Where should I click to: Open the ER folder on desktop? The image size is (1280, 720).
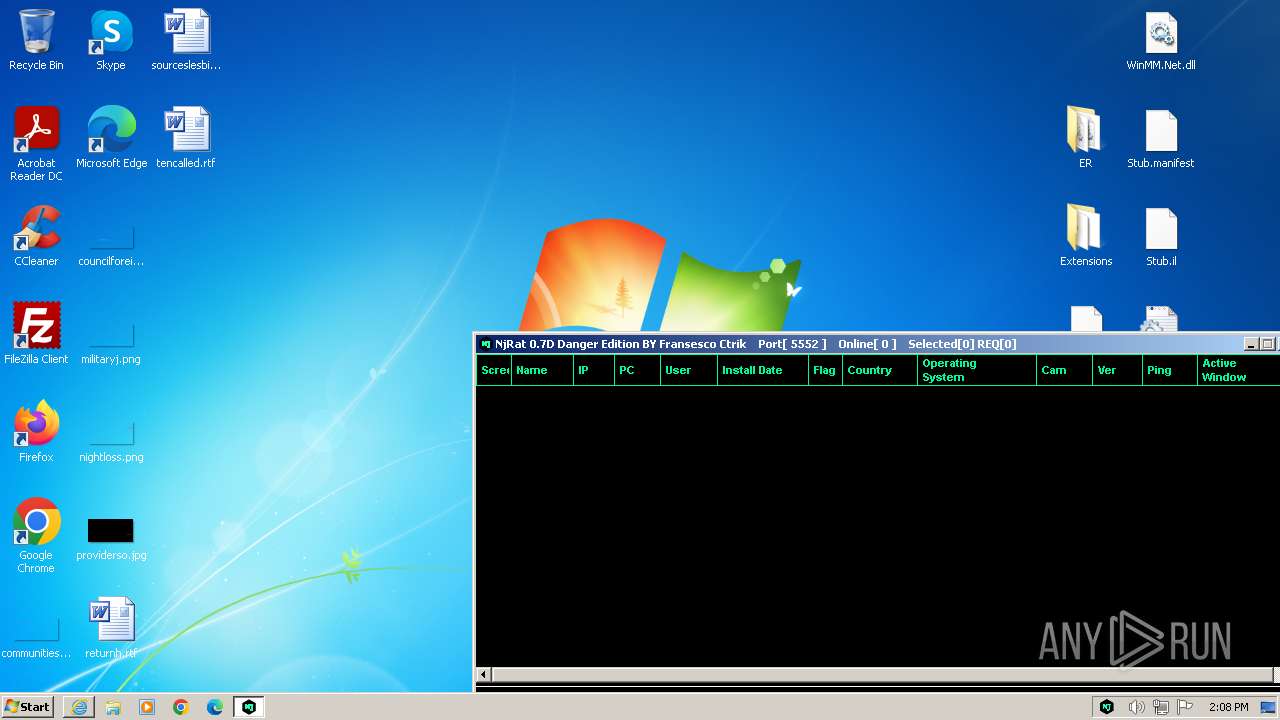[1085, 139]
